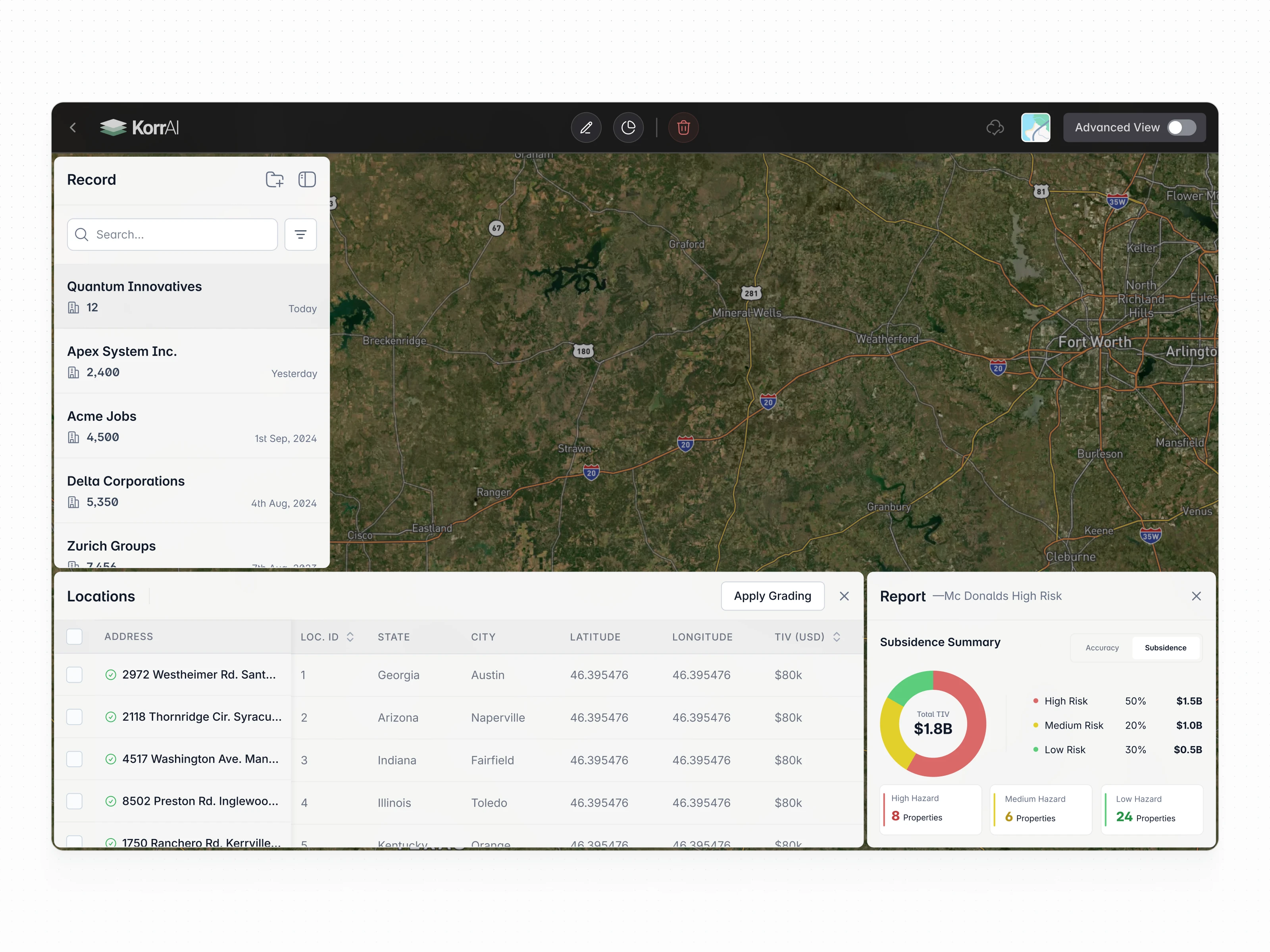Image resolution: width=1270 pixels, height=952 pixels.
Task: Go back using the left chevron arrow
Action: 73,127
